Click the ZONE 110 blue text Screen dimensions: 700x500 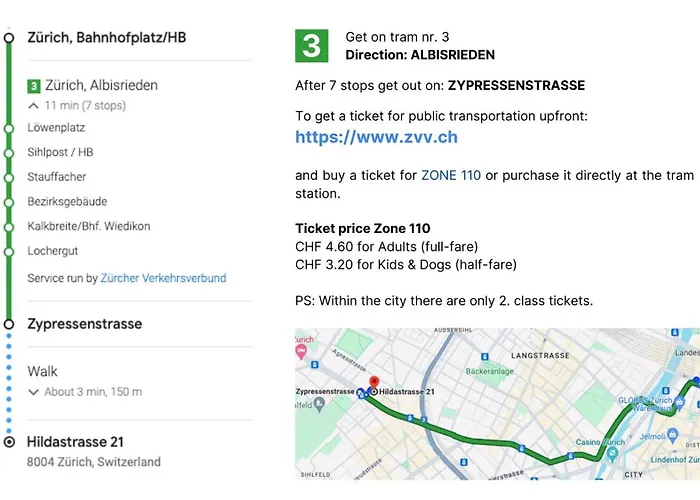point(451,175)
